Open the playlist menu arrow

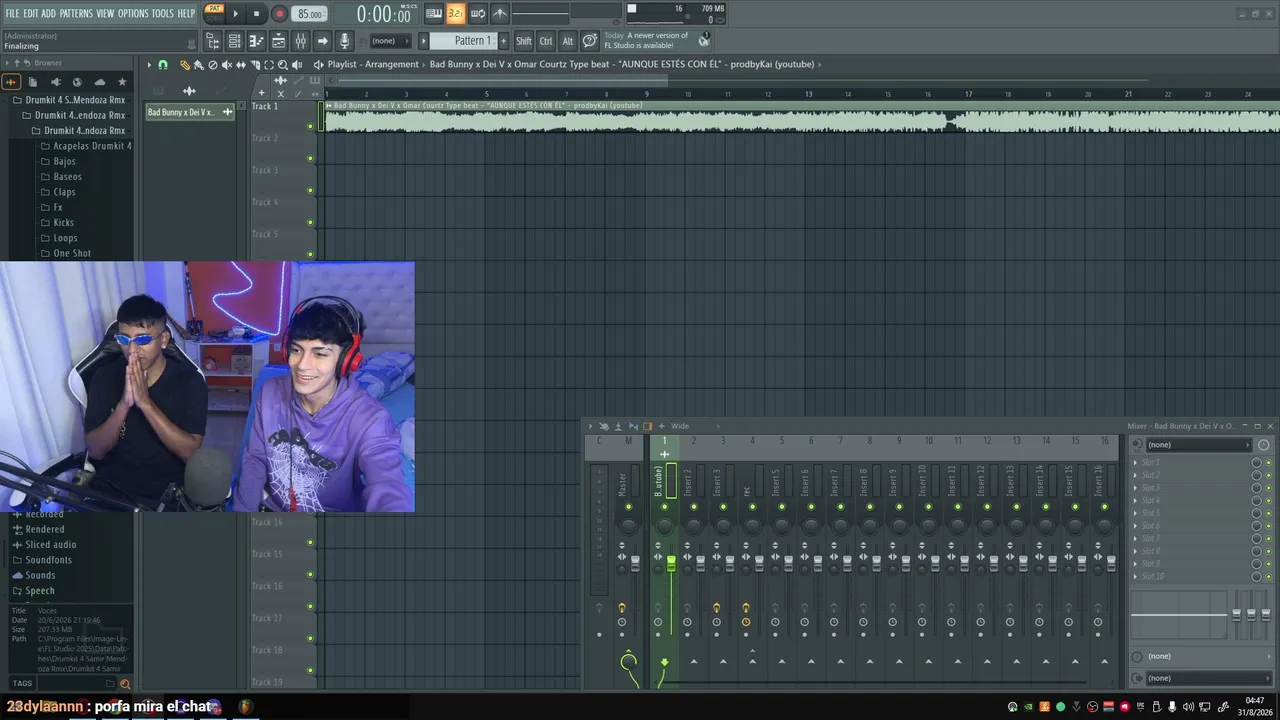click(149, 65)
